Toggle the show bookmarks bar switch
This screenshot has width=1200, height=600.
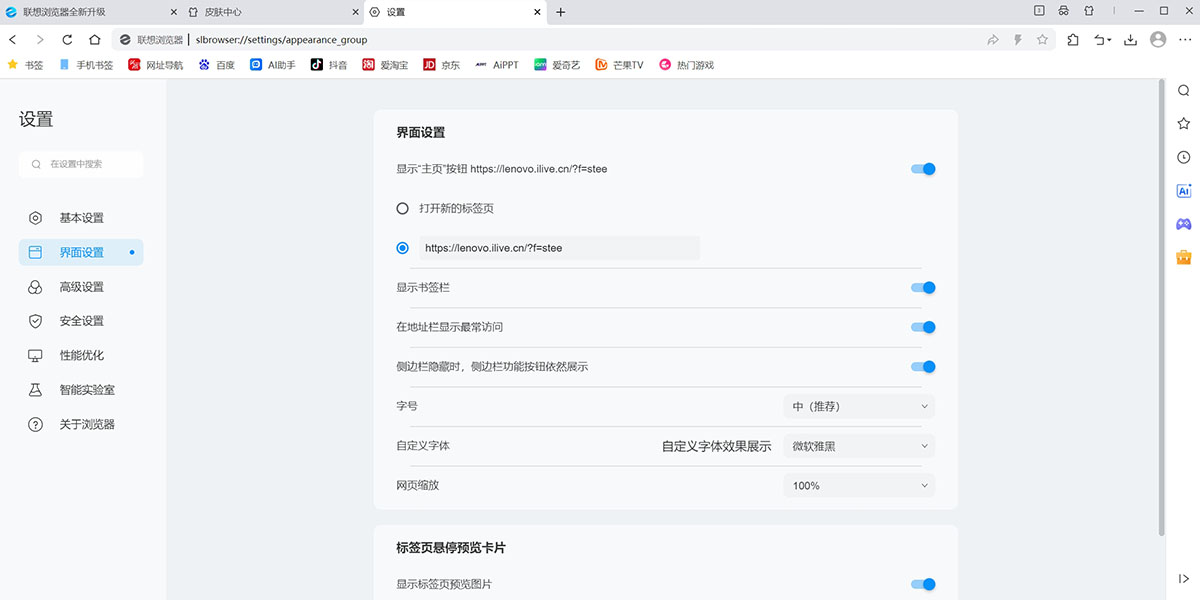pos(923,288)
